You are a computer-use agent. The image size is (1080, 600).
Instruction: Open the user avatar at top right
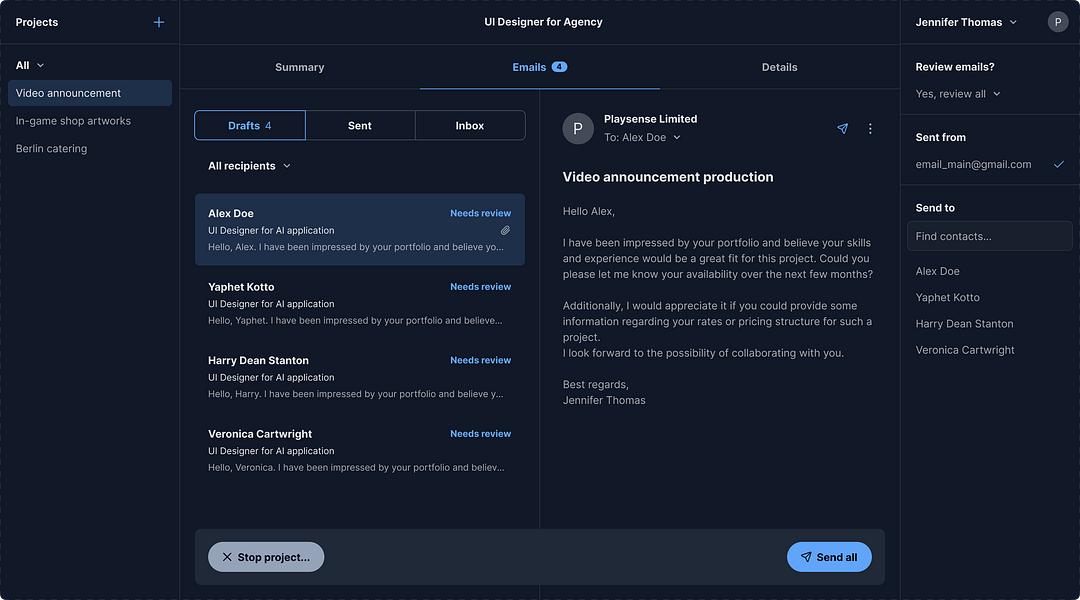coord(1057,22)
